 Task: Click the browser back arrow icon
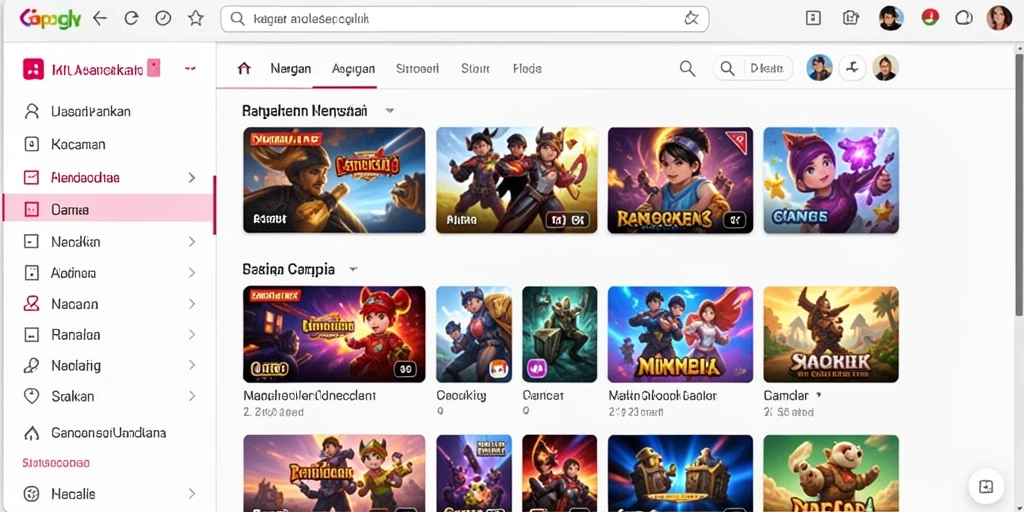tap(100, 18)
